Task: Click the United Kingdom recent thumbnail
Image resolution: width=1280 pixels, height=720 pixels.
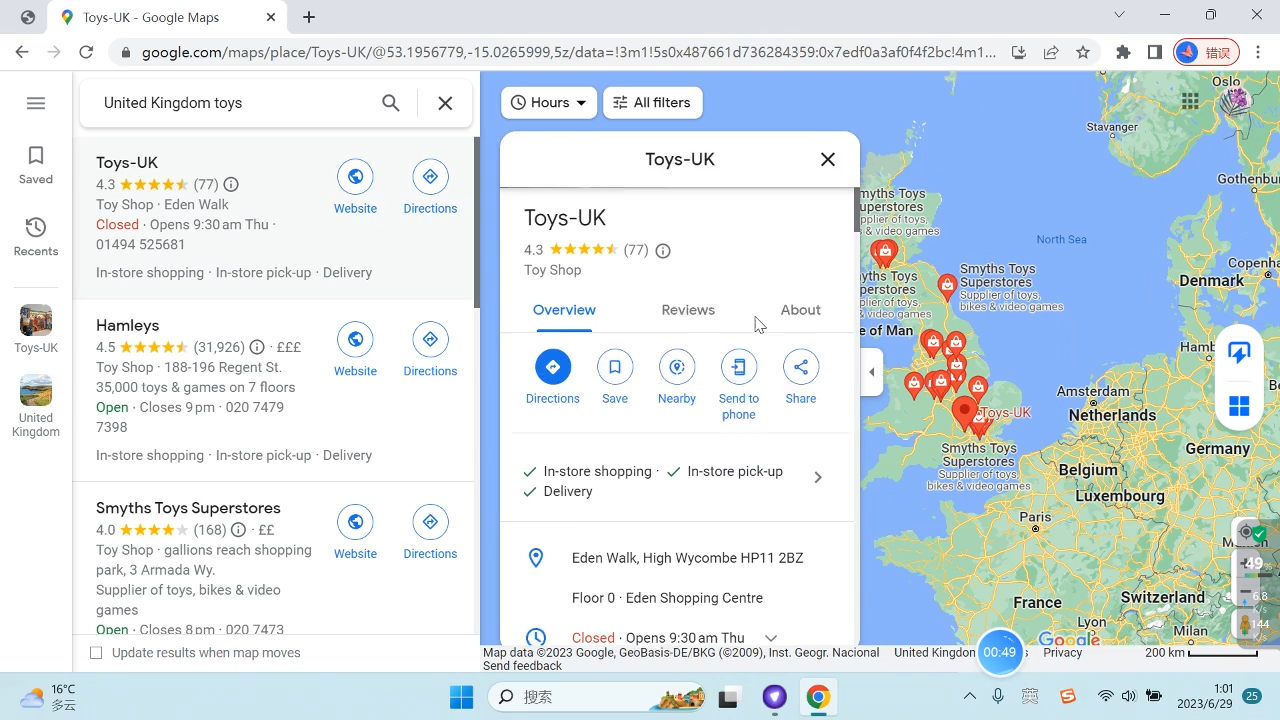Action: (36, 391)
